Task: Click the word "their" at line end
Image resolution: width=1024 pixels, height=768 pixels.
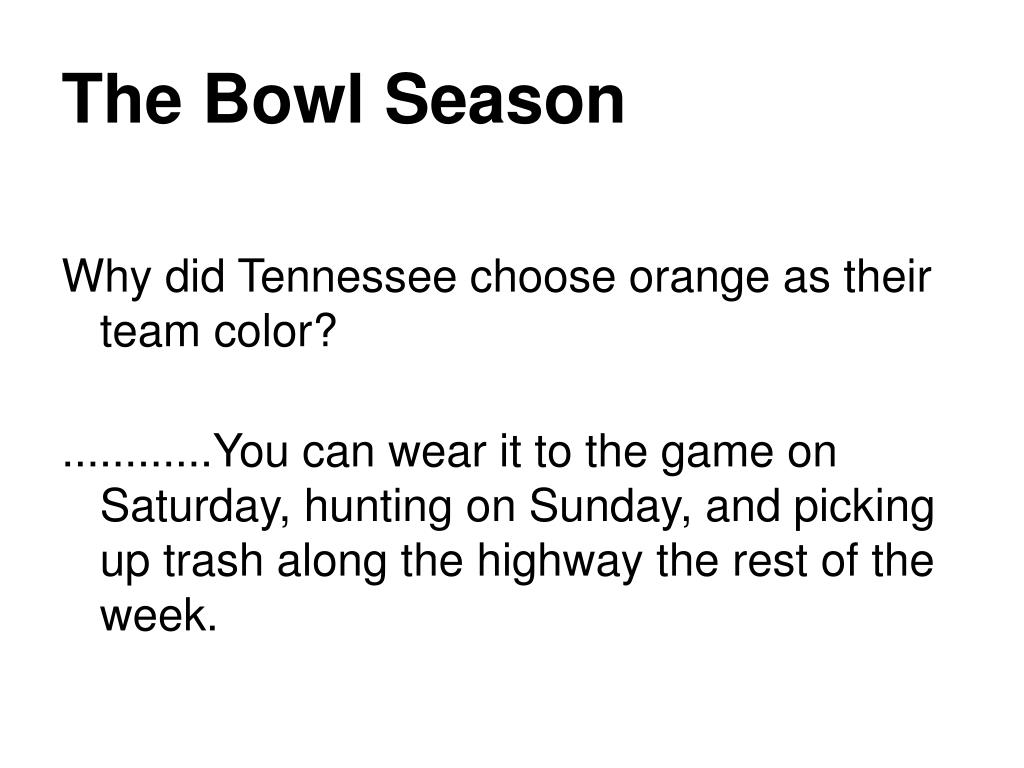Action: point(887,276)
